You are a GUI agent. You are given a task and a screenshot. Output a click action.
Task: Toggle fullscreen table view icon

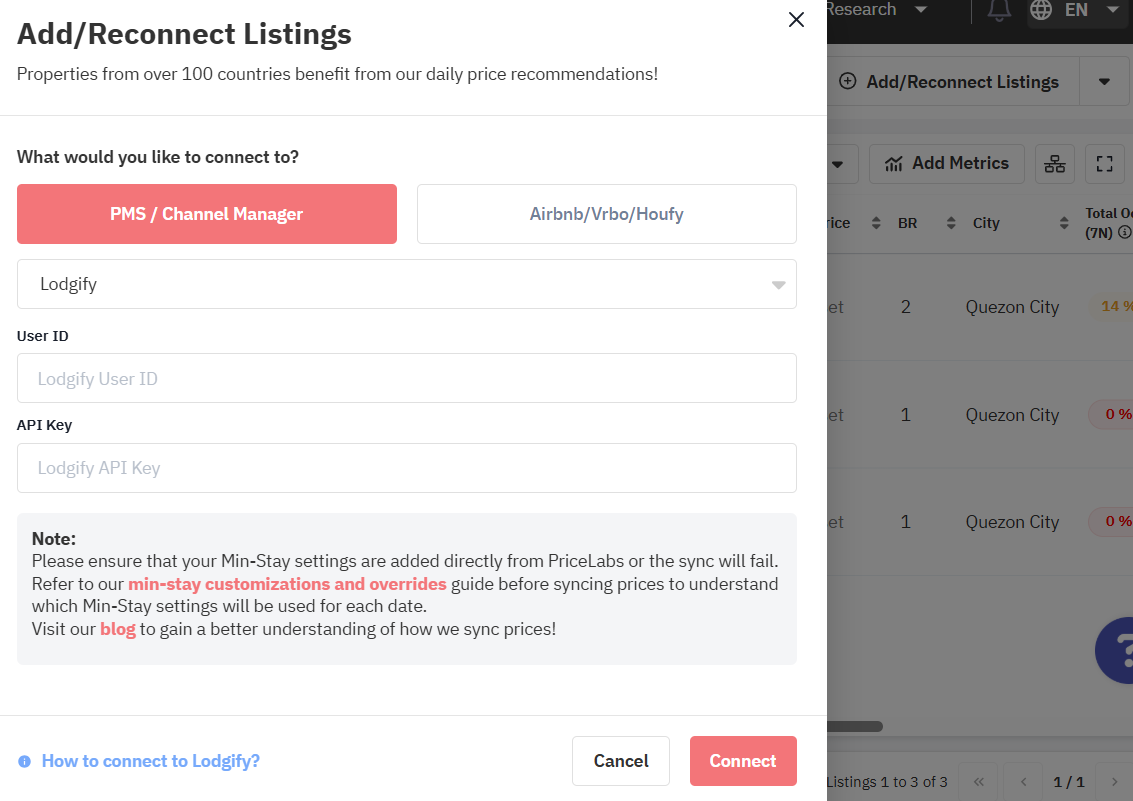(1104, 164)
